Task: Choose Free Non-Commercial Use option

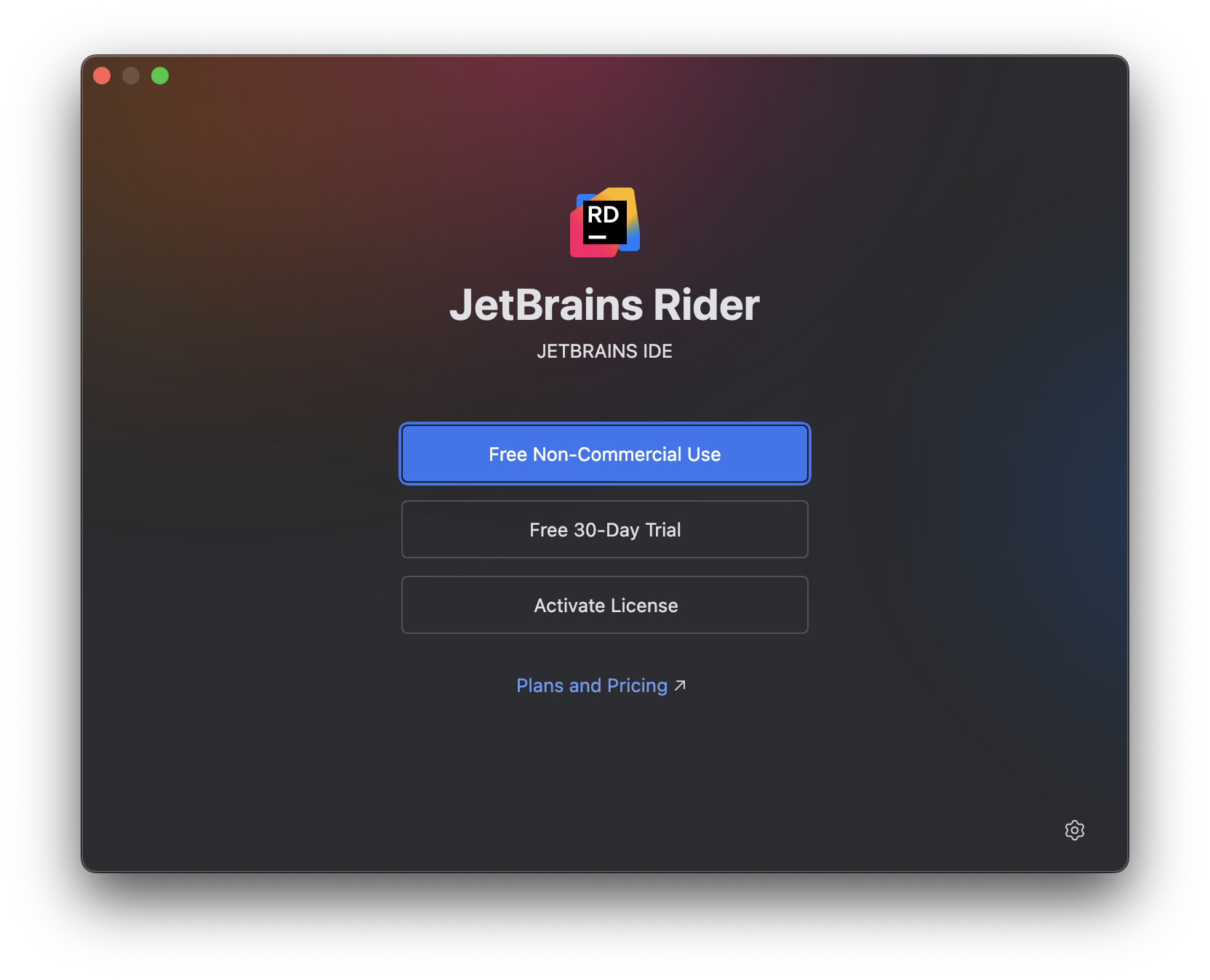Action: pos(604,454)
